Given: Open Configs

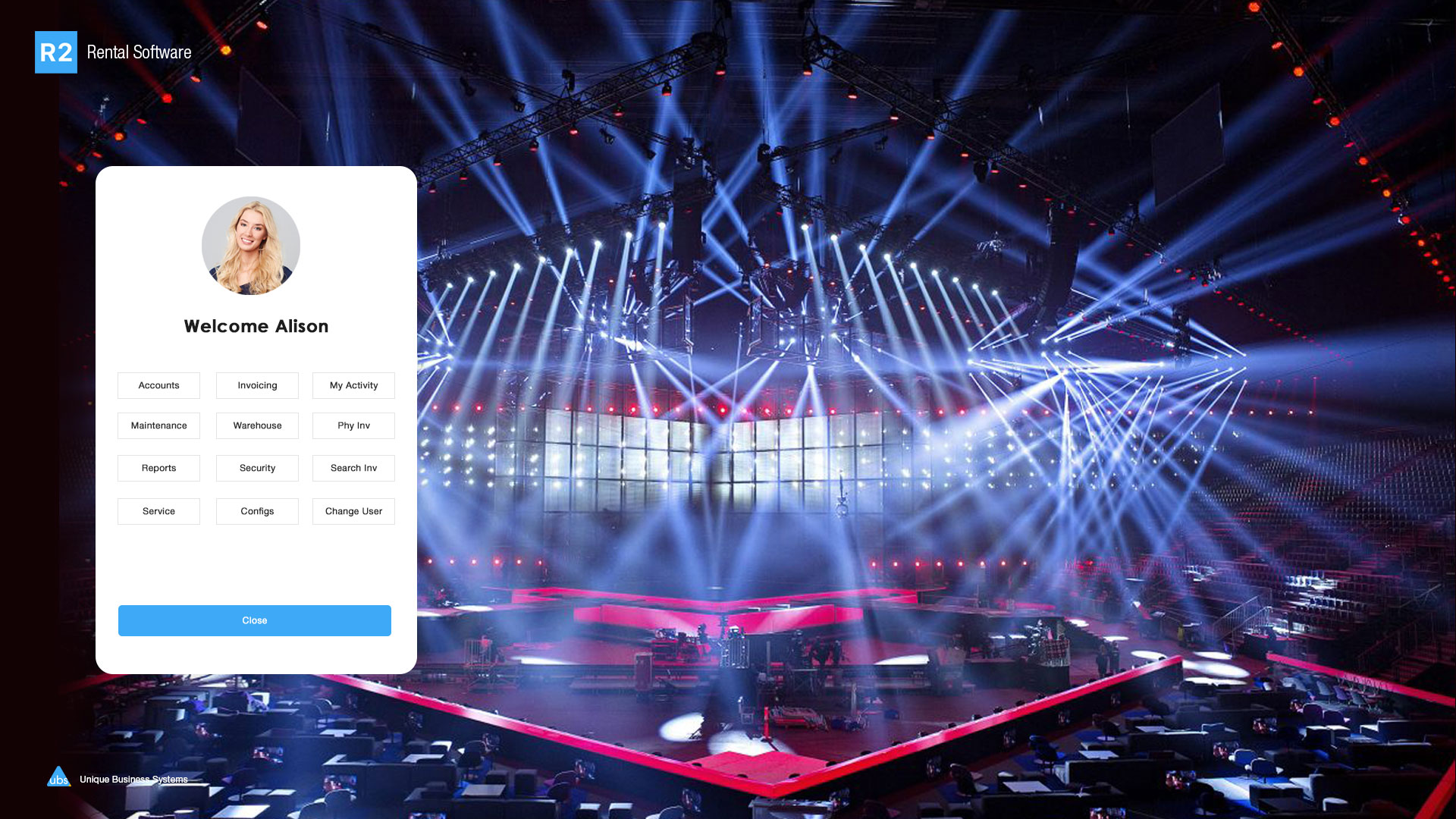Looking at the screenshot, I should click(x=257, y=511).
